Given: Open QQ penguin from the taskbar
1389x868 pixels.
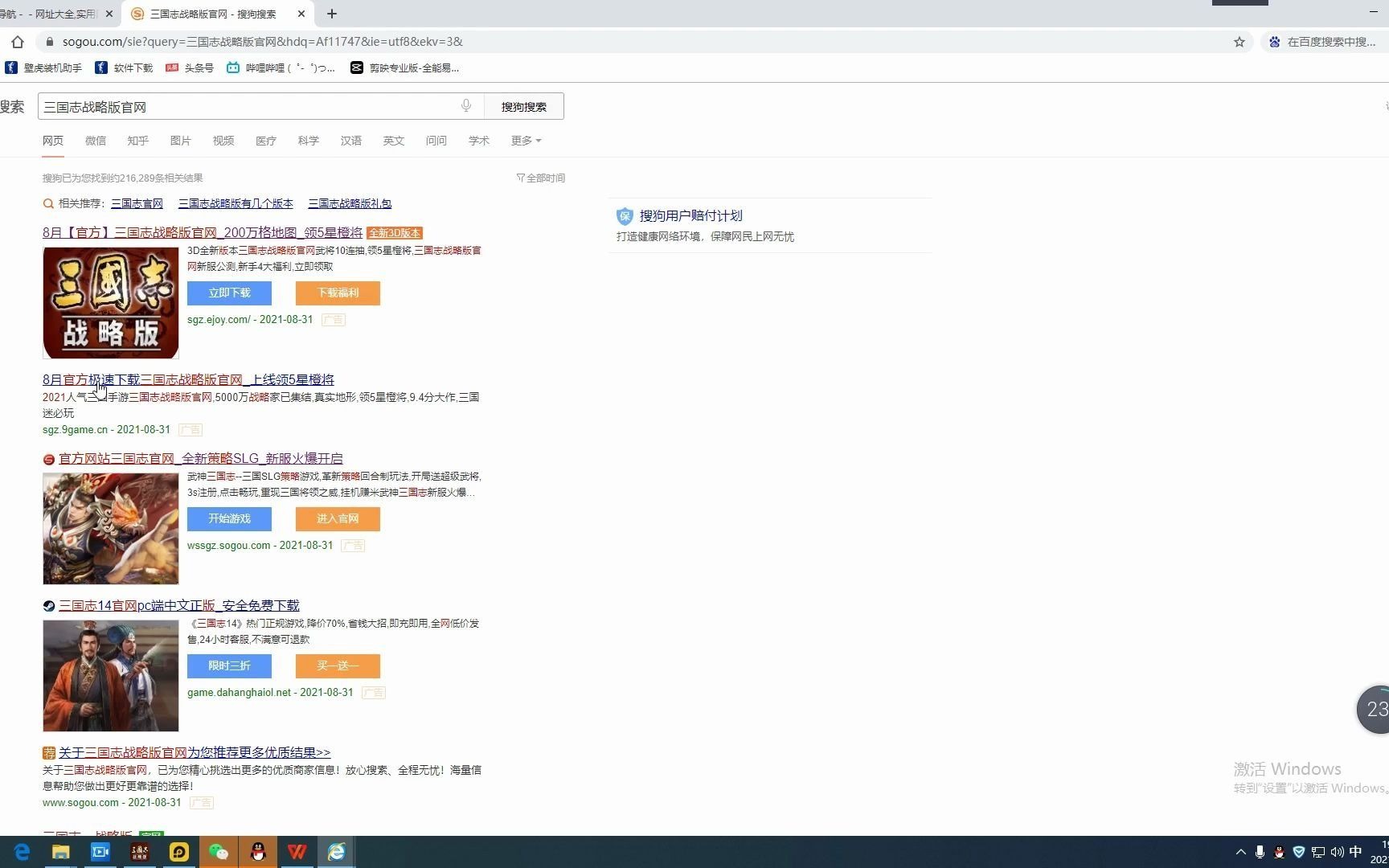Looking at the screenshot, I should [258, 852].
